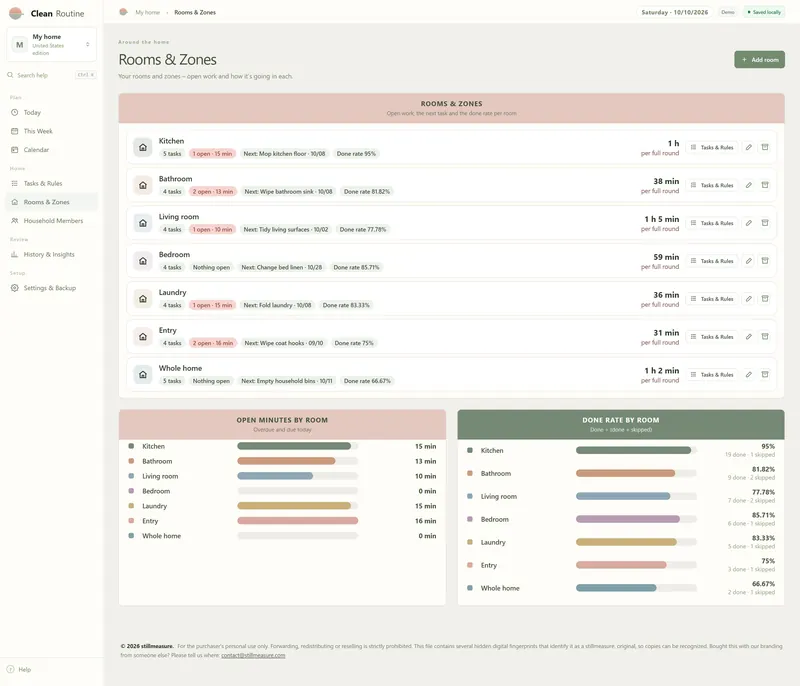Click 'Next: Wipe bathroom sink · 10/08' chip

coord(288,191)
